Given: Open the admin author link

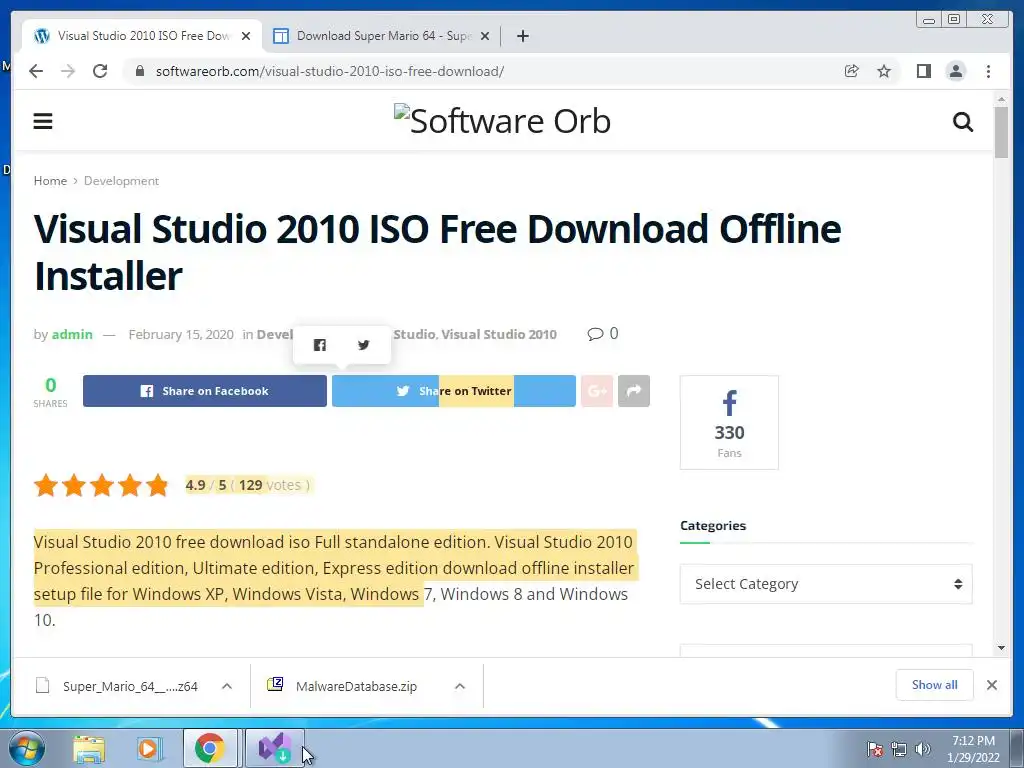Looking at the screenshot, I should click(x=72, y=334).
